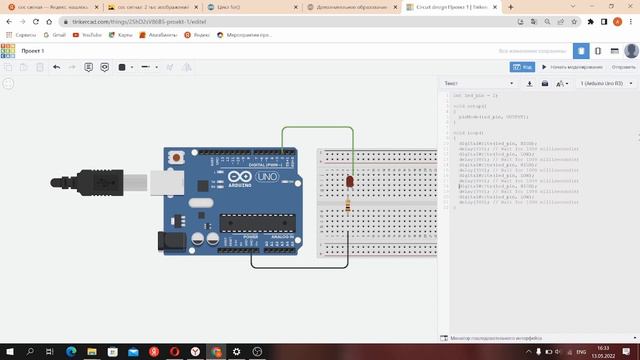
Task: Open File Explorer from taskbar
Action: point(92,351)
